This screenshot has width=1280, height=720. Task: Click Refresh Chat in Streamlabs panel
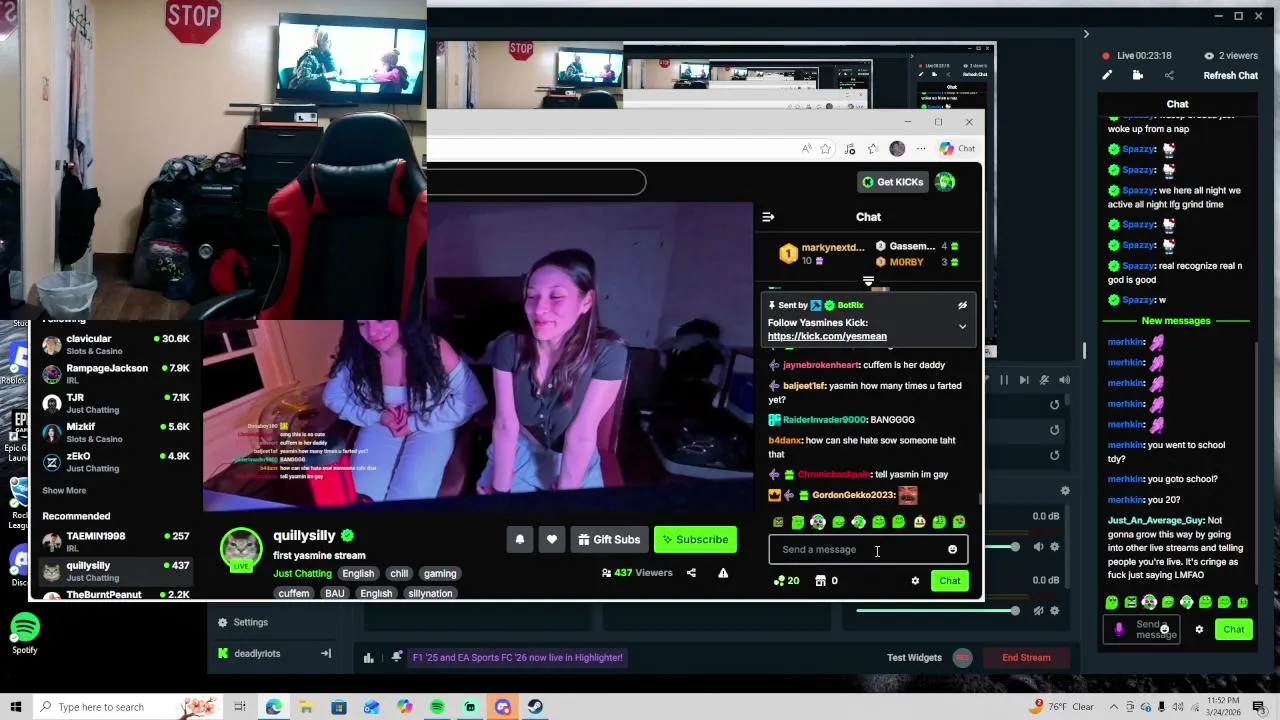coord(1230,76)
